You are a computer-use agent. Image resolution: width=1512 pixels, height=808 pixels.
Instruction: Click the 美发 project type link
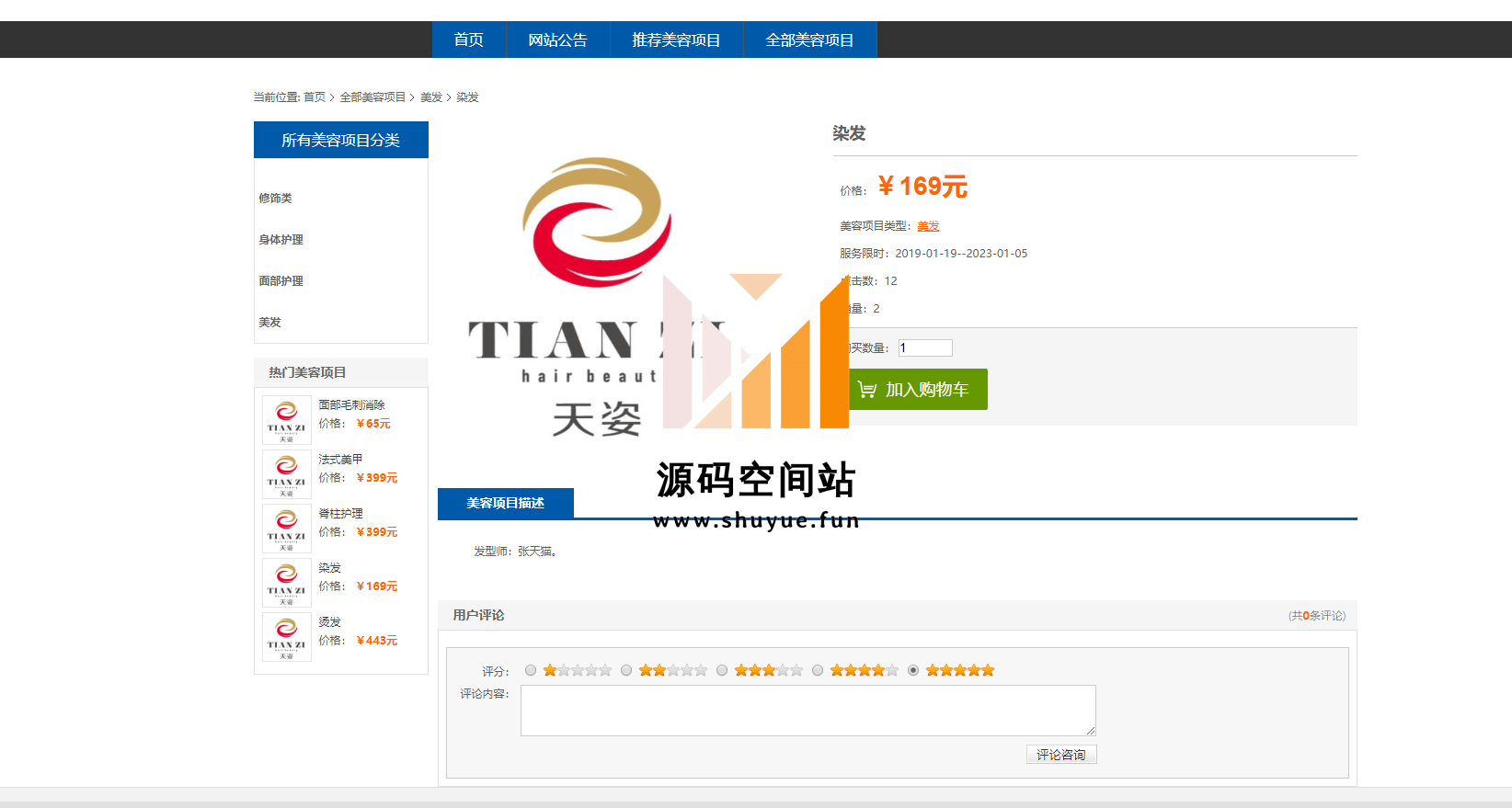928,226
